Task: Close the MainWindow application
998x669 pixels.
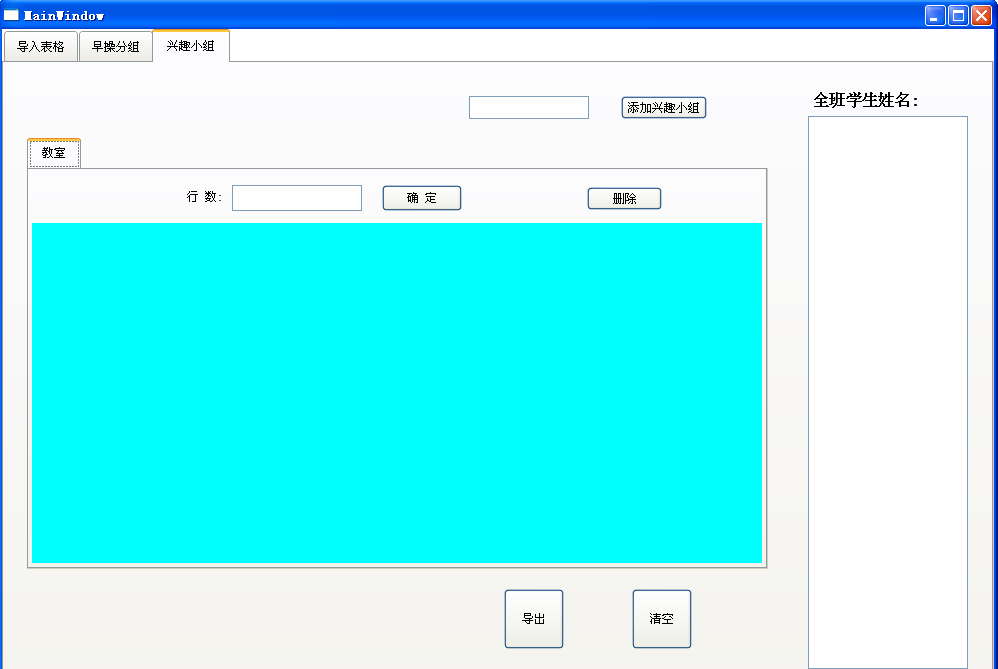Action: pos(981,15)
